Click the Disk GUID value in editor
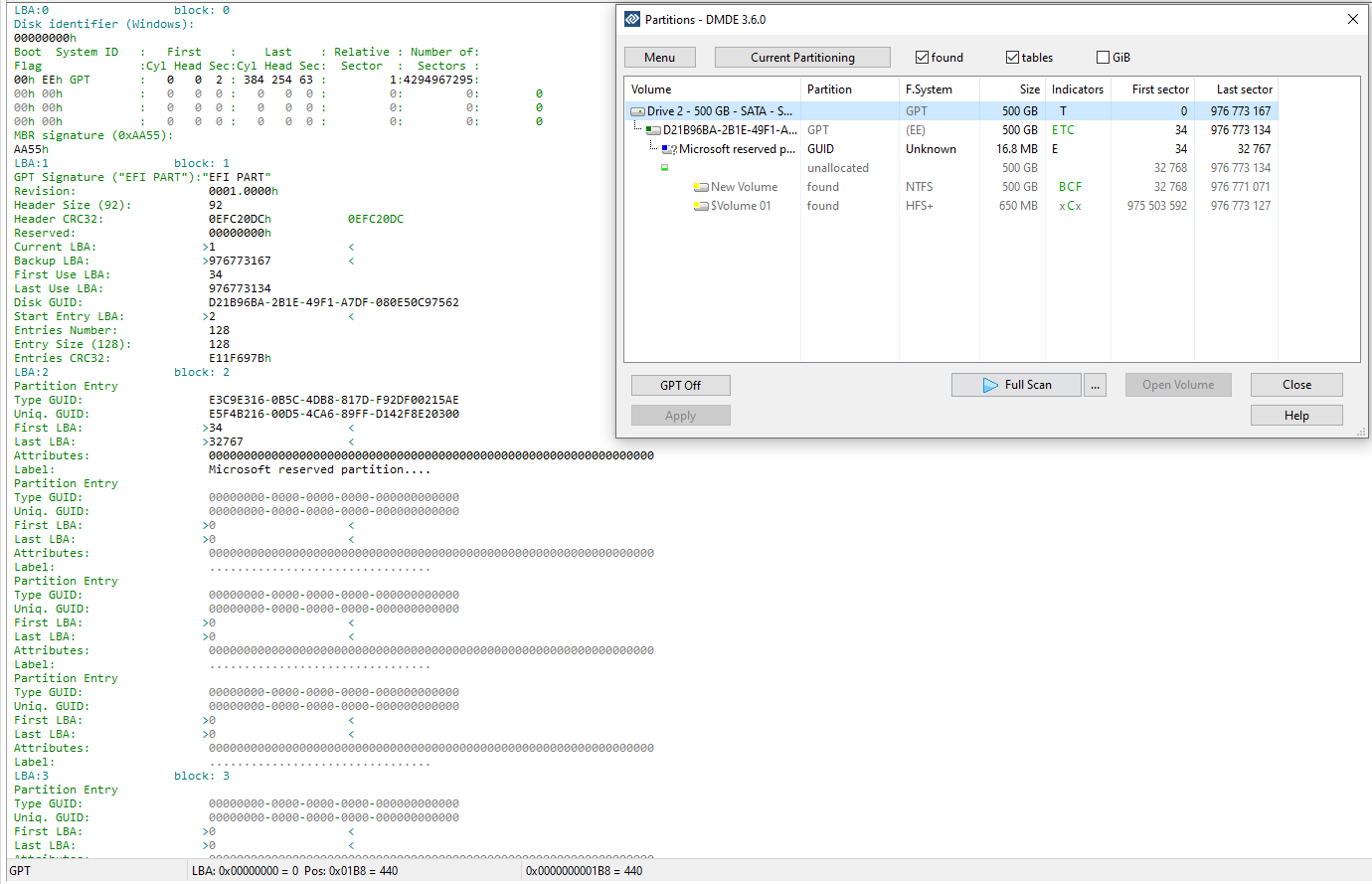Image resolution: width=1372 pixels, height=884 pixels. [x=334, y=302]
